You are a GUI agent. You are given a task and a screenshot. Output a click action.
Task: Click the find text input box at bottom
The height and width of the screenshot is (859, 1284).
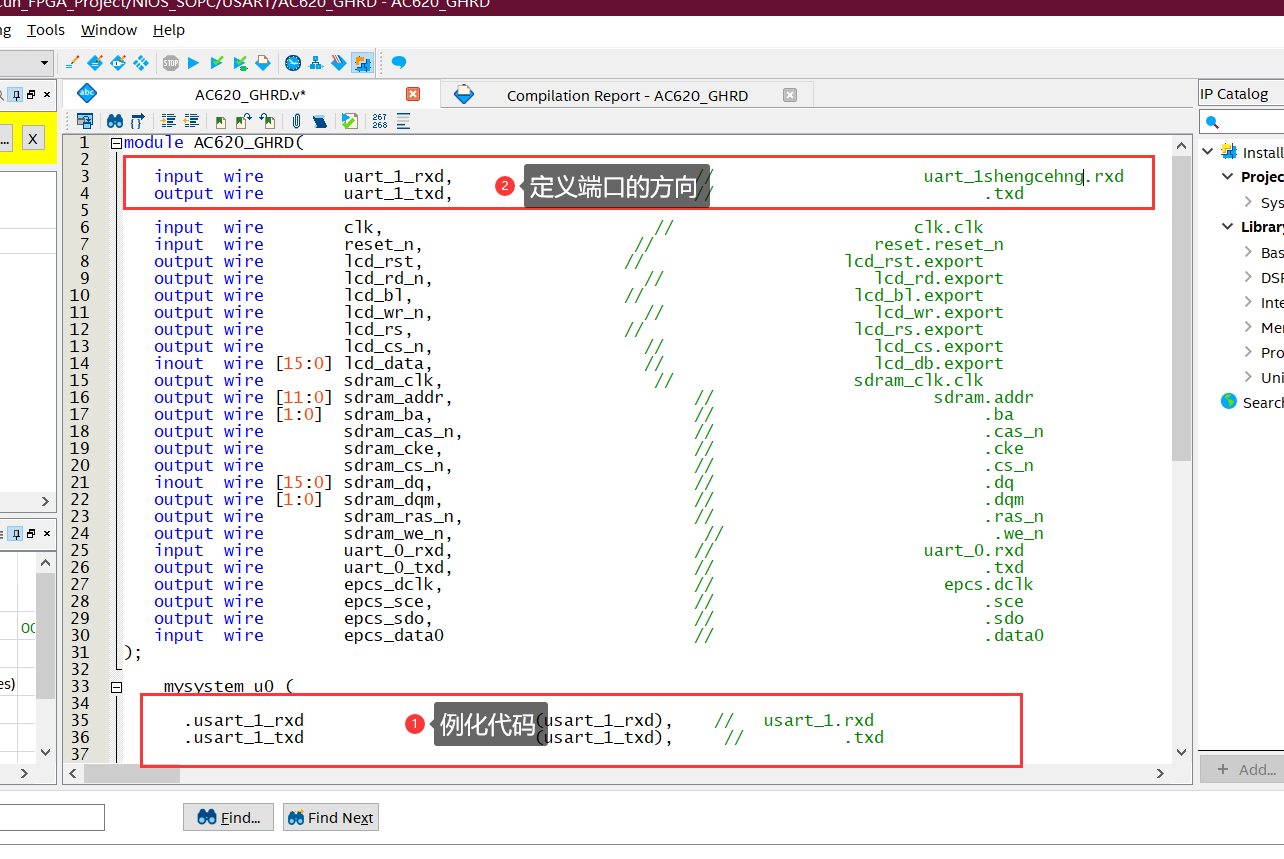click(x=52, y=817)
